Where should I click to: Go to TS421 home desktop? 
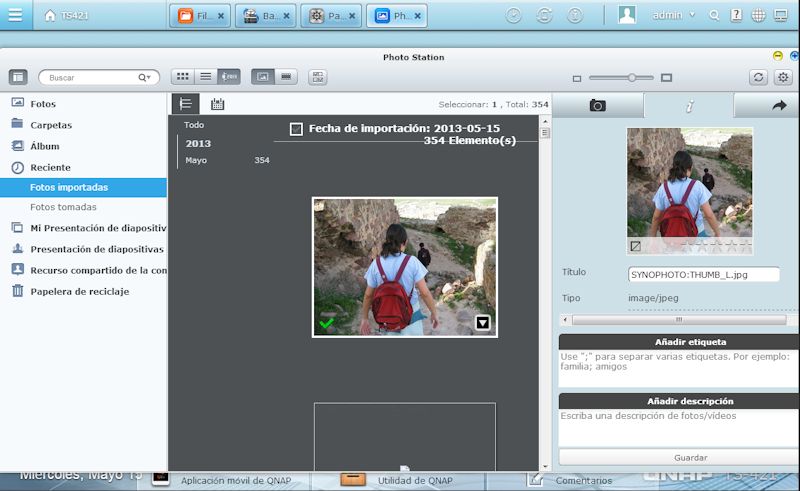[x=66, y=16]
